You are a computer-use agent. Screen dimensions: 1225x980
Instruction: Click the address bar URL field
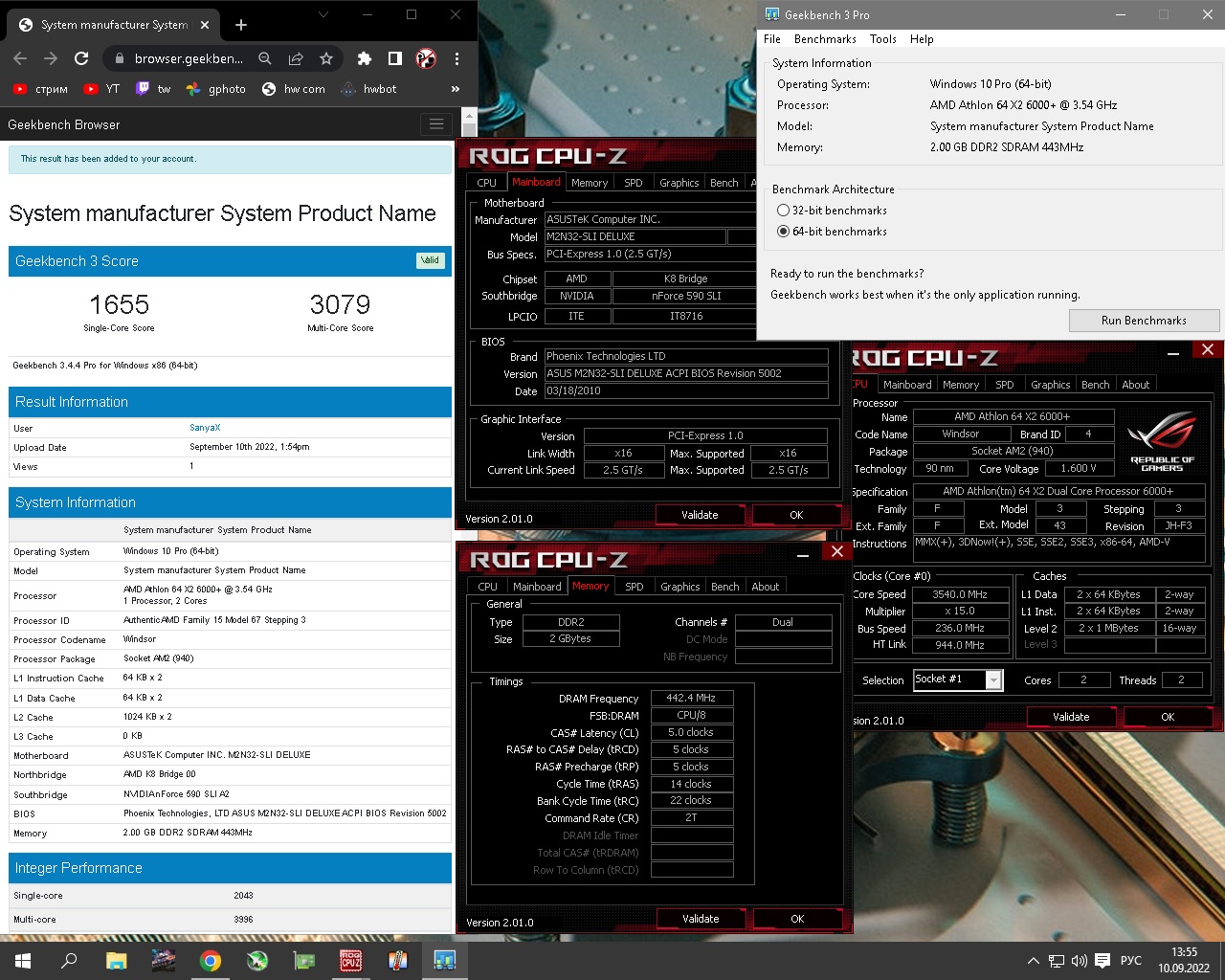click(x=189, y=58)
